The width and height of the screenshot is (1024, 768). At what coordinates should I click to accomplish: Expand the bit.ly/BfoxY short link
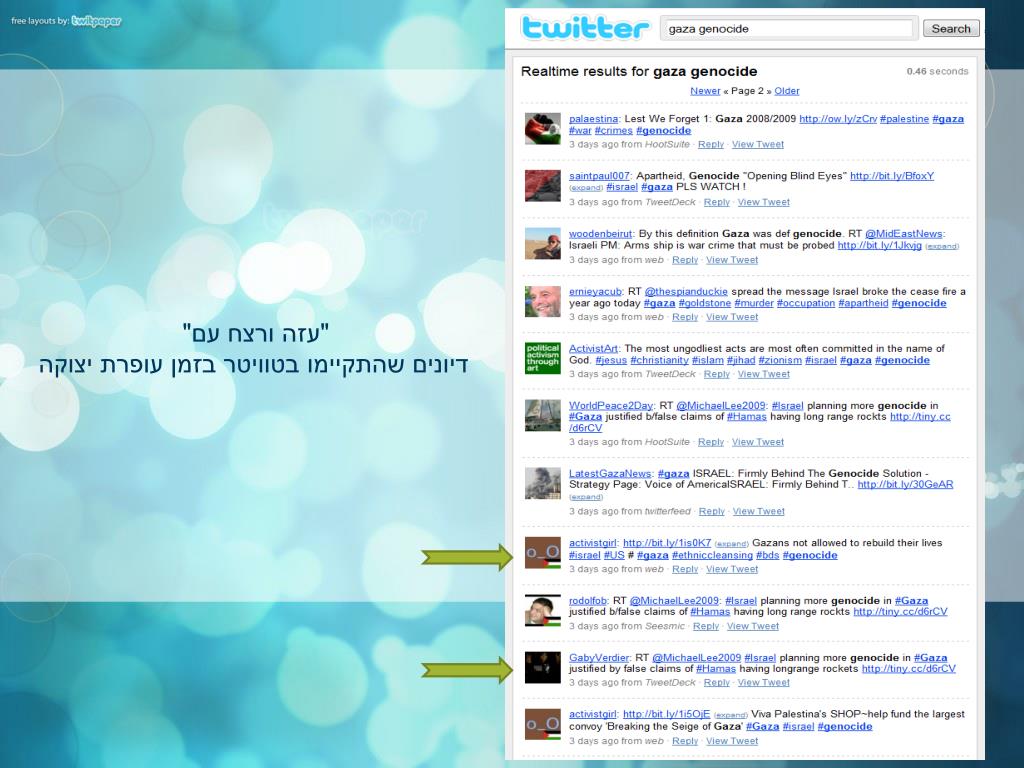click(586, 188)
